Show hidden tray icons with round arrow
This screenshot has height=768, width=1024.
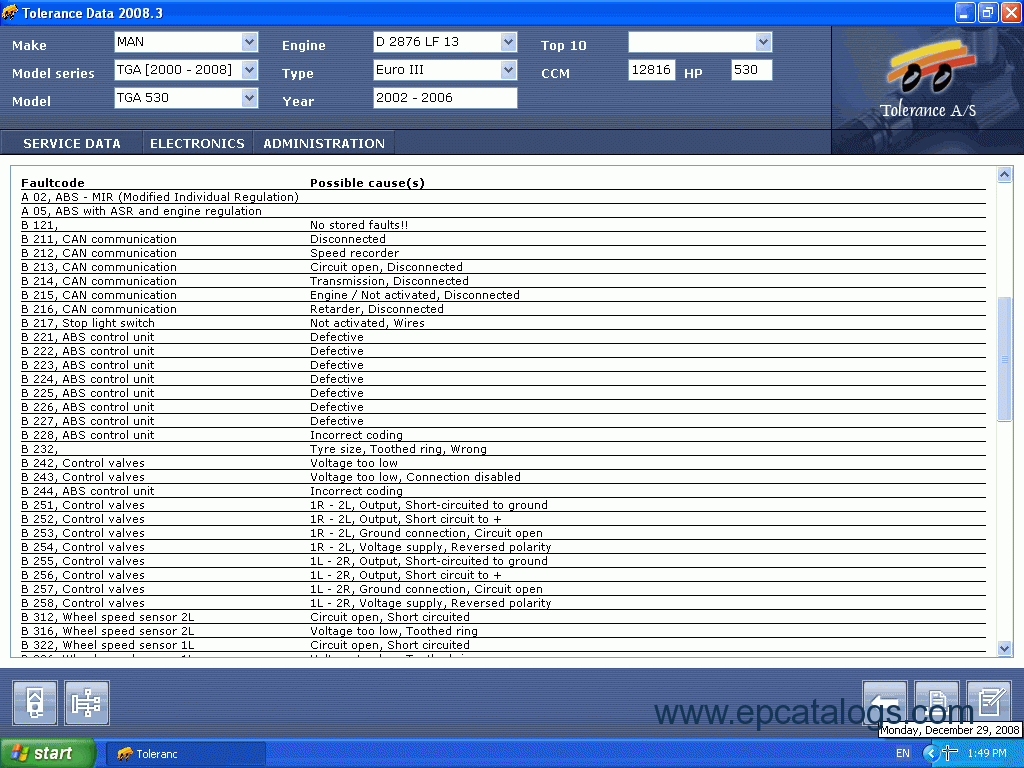coord(931,754)
